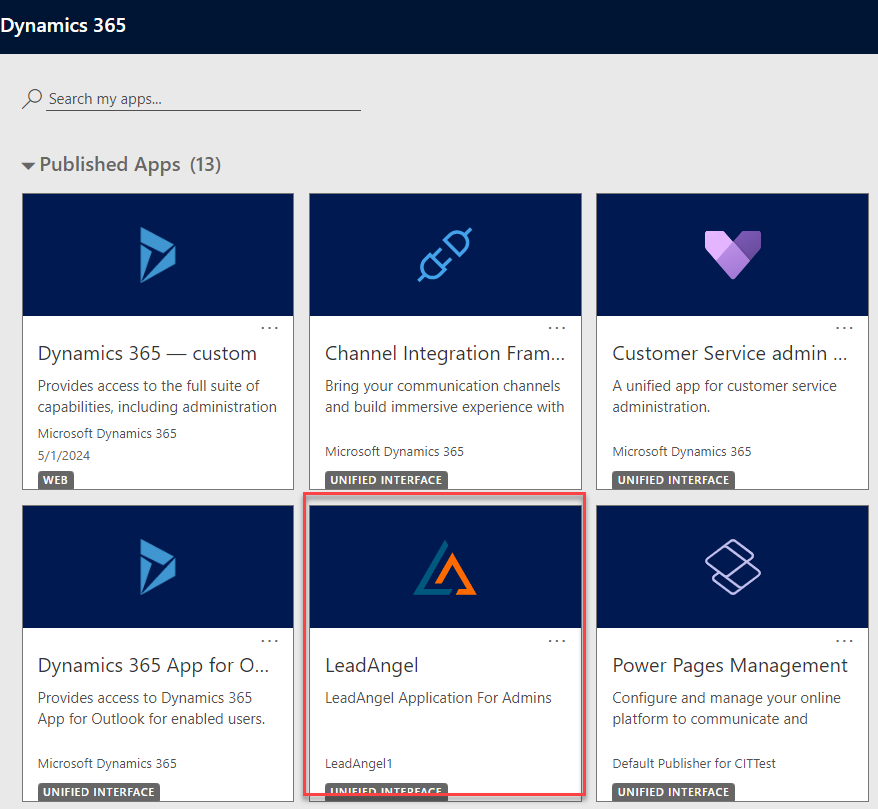Image resolution: width=878 pixels, height=809 pixels.
Task: Open Channel Integration Framework plug icon
Action: coord(445,254)
